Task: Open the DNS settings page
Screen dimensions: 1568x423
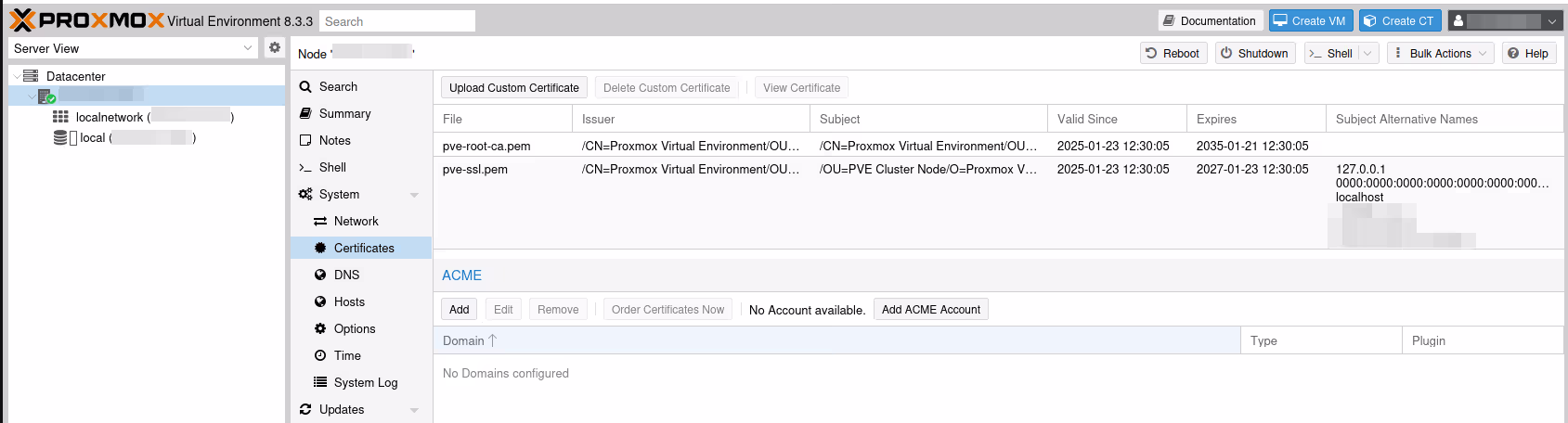Action: [x=346, y=275]
